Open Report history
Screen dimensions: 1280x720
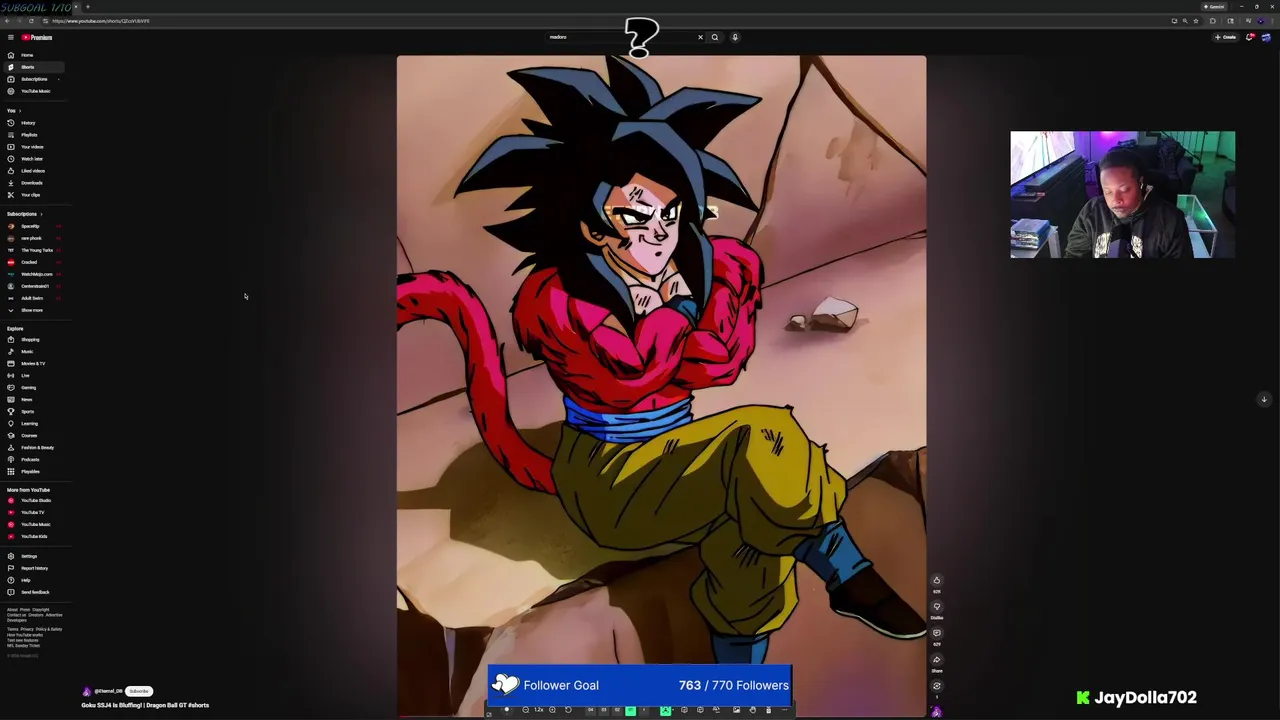click(x=34, y=569)
